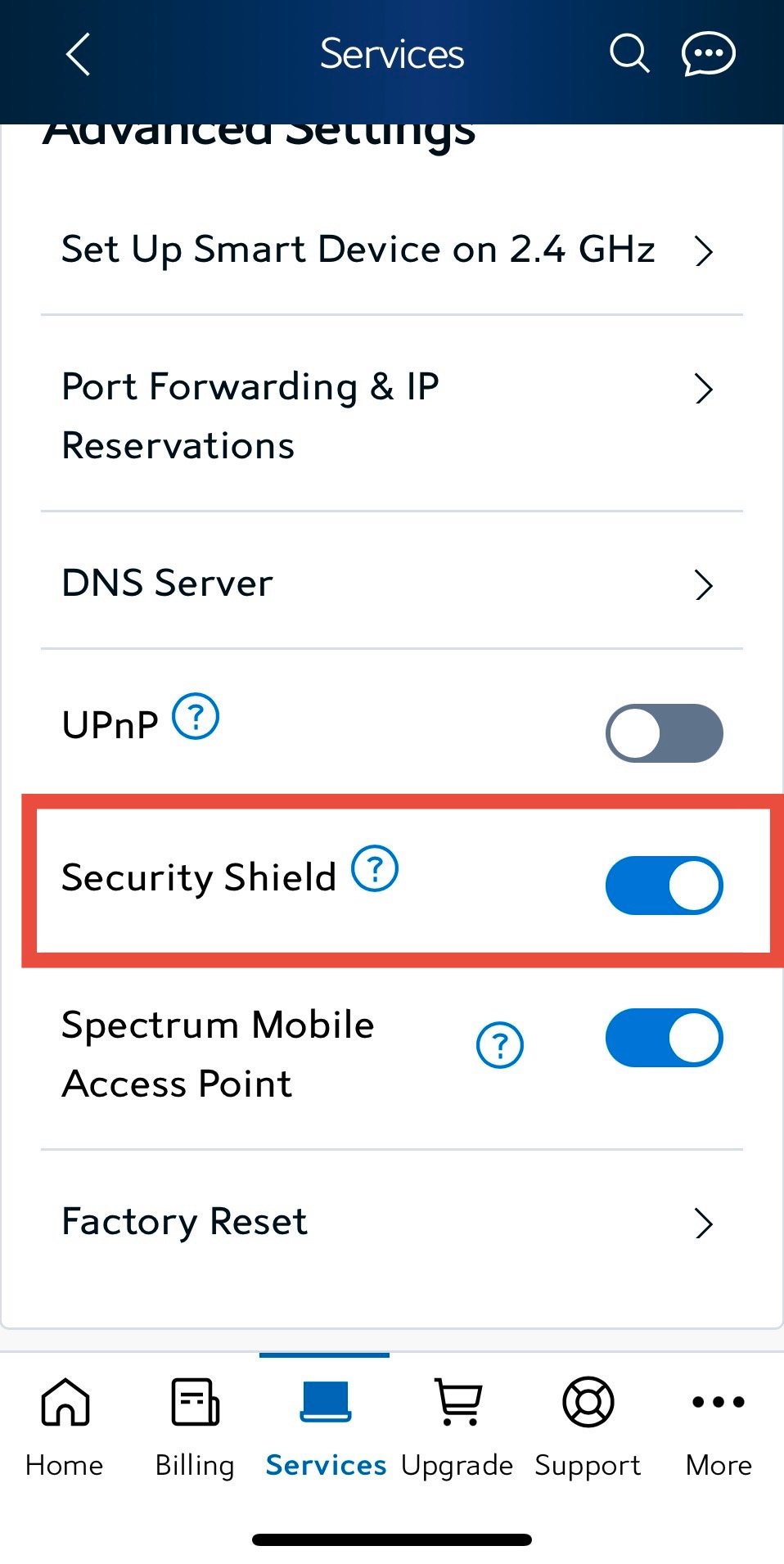Show Spectrum Mobile Access Point help info

pyautogui.click(x=500, y=1045)
